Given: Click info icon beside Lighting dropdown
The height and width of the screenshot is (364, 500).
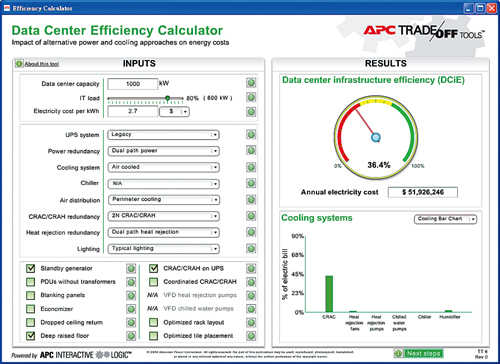Looking at the screenshot, I should tap(251, 249).
